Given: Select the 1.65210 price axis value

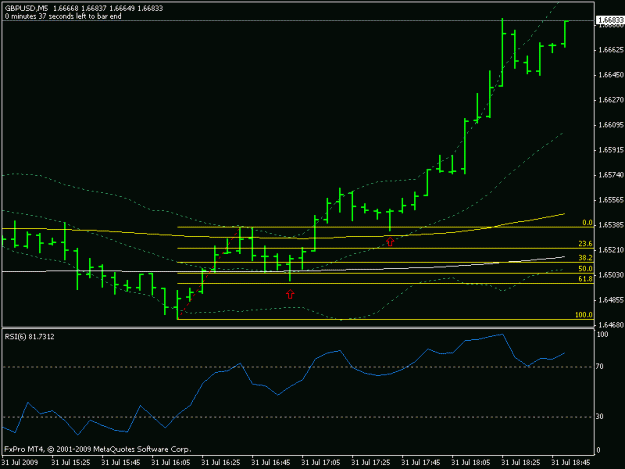Looking at the screenshot, I should coord(611,250).
